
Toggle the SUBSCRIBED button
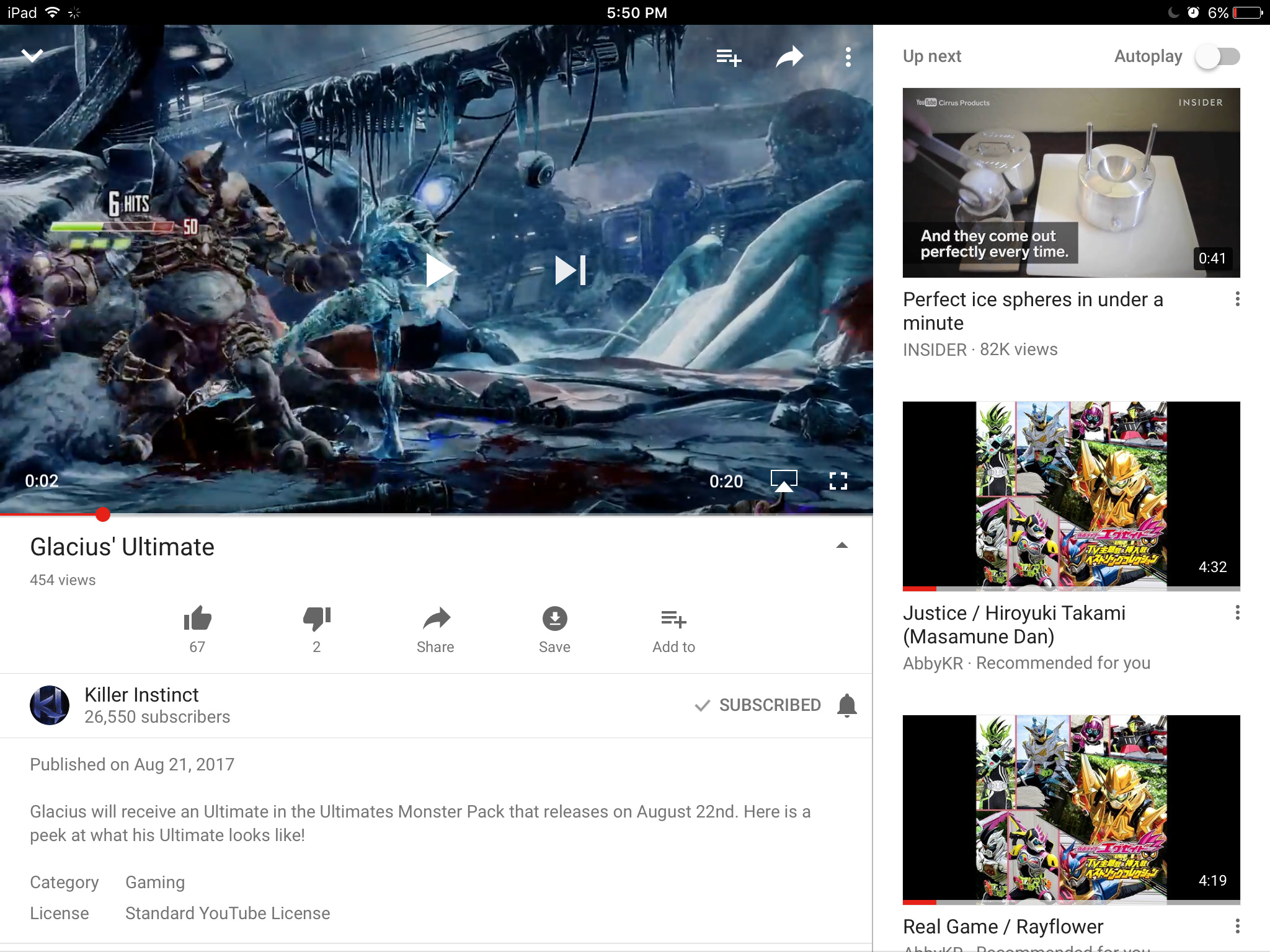point(758,705)
